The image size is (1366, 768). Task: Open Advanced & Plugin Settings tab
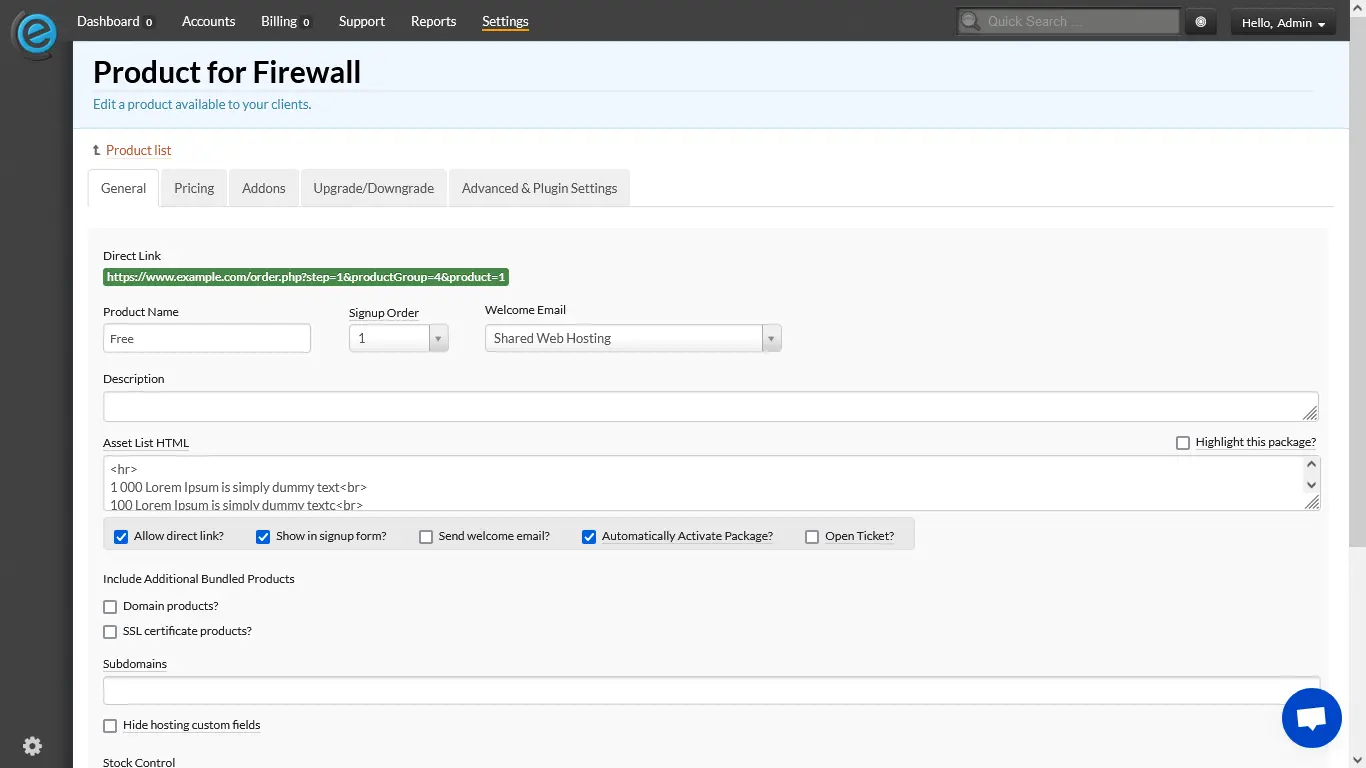pyautogui.click(x=539, y=188)
